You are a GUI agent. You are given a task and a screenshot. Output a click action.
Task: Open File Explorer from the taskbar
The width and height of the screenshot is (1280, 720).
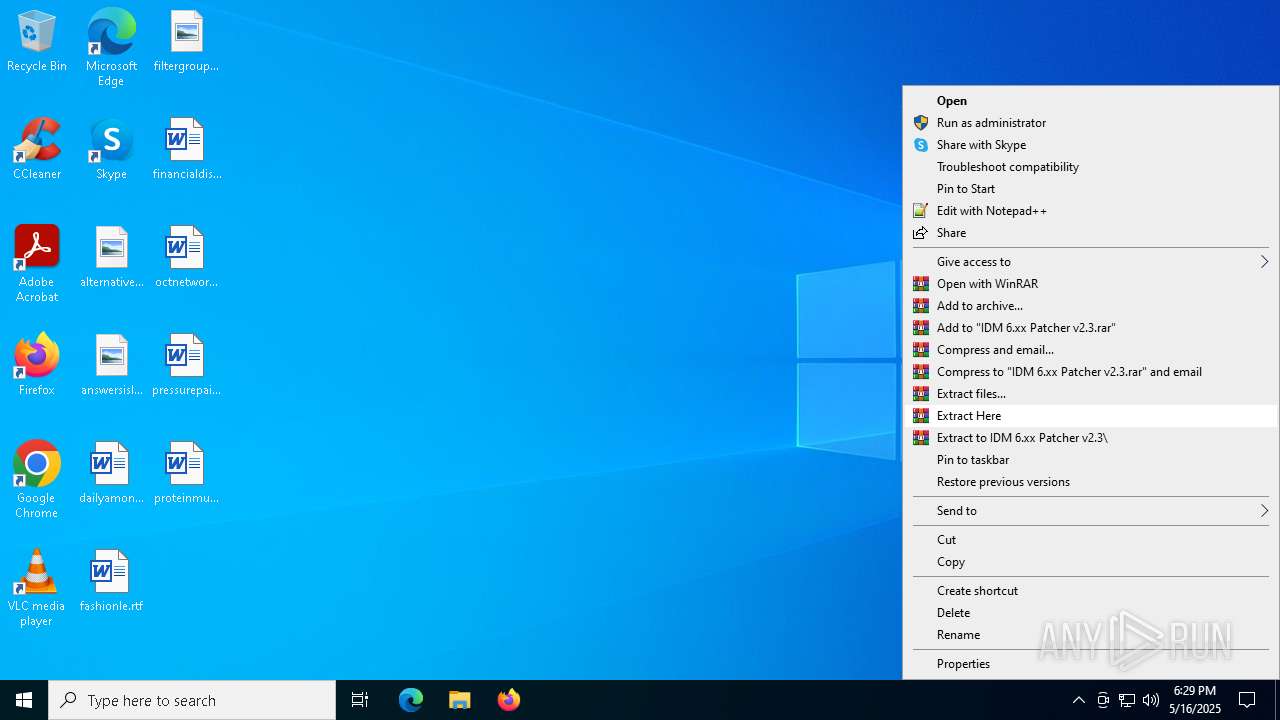[x=460, y=700]
